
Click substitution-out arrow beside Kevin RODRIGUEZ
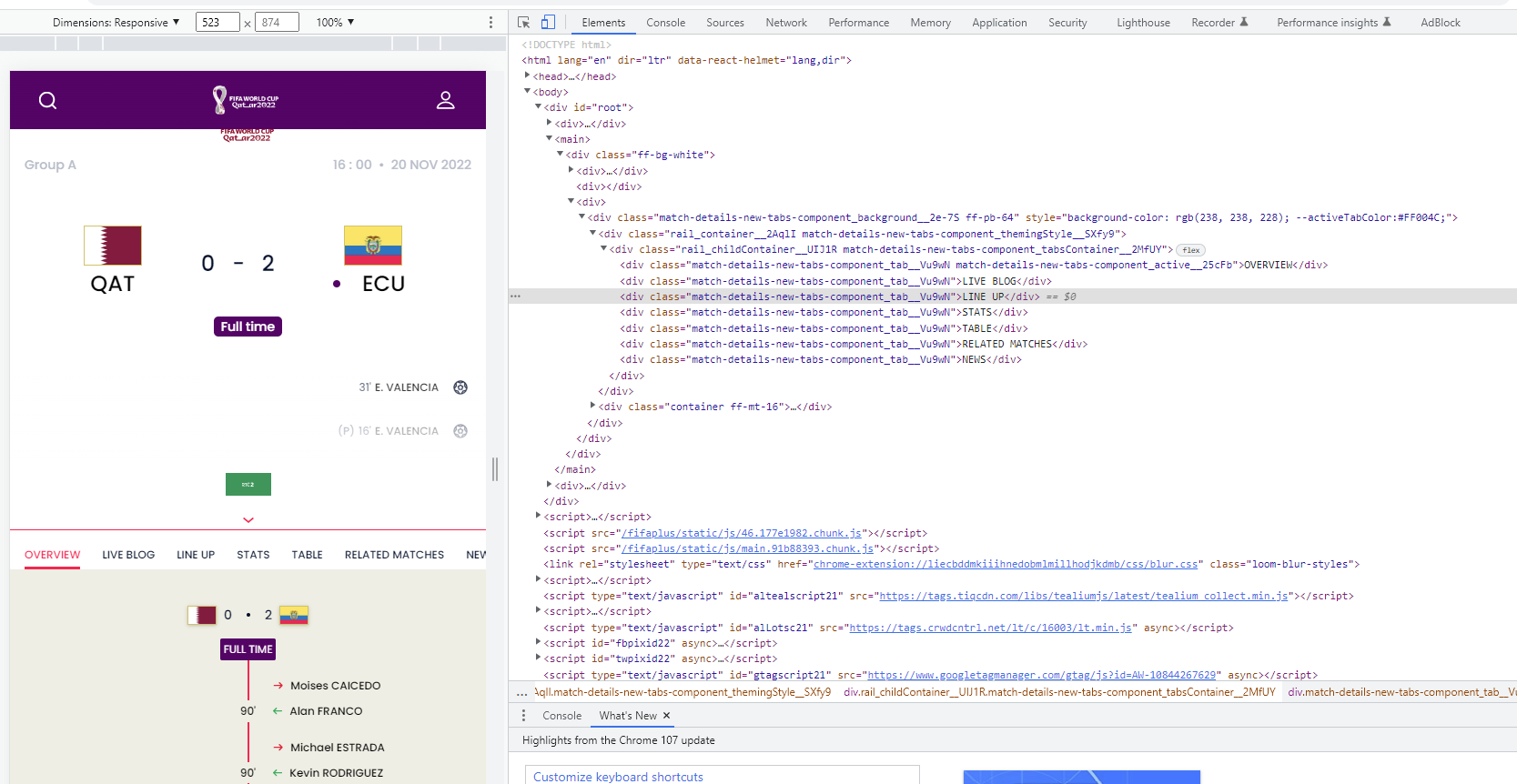click(x=277, y=773)
